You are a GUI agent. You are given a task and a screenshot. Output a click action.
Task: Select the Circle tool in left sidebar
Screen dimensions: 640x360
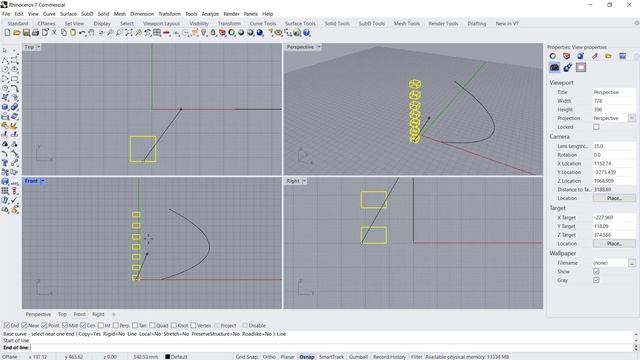pyautogui.click(x=5, y=69)
